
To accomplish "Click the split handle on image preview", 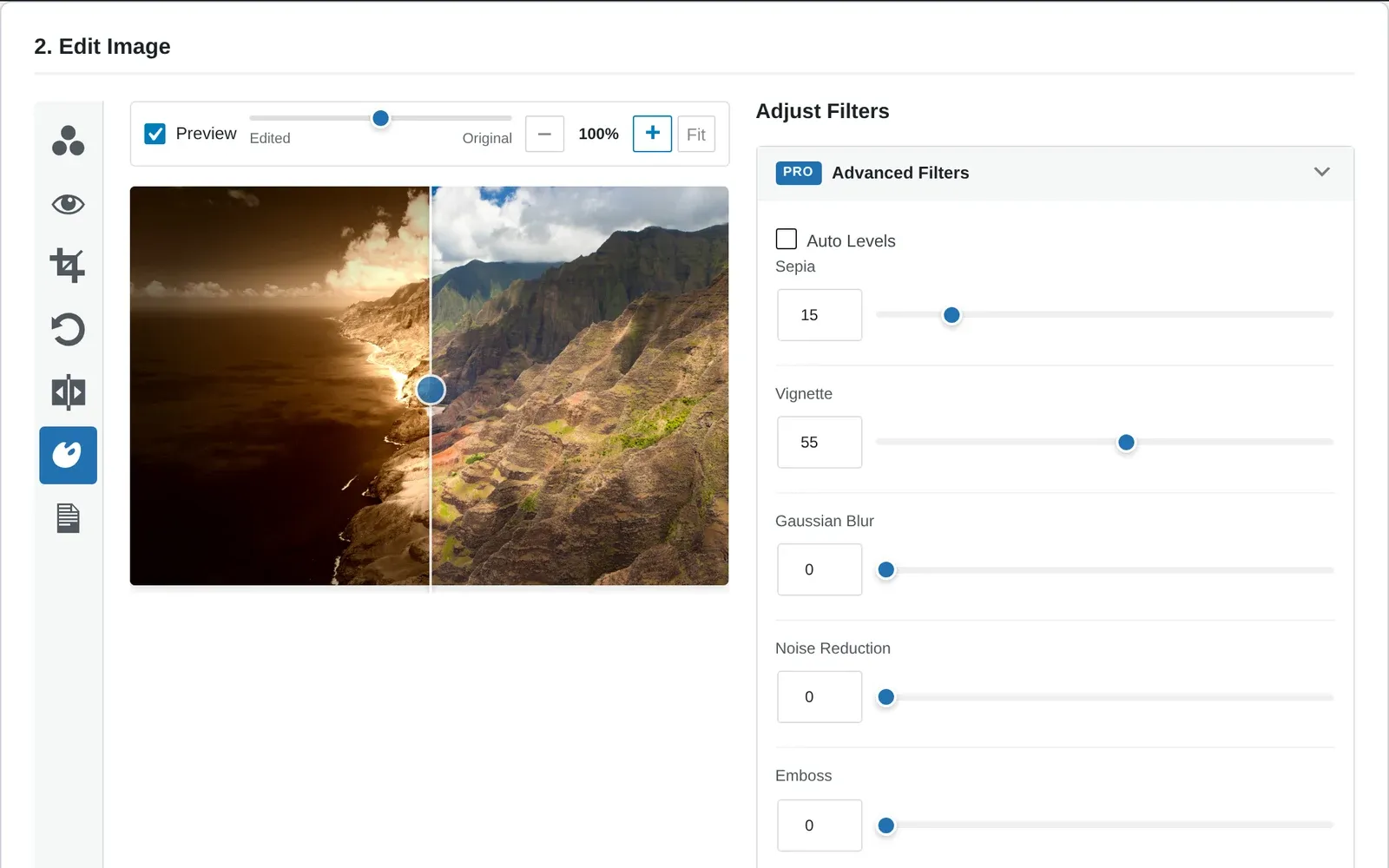I will click(x=431, y=390).
